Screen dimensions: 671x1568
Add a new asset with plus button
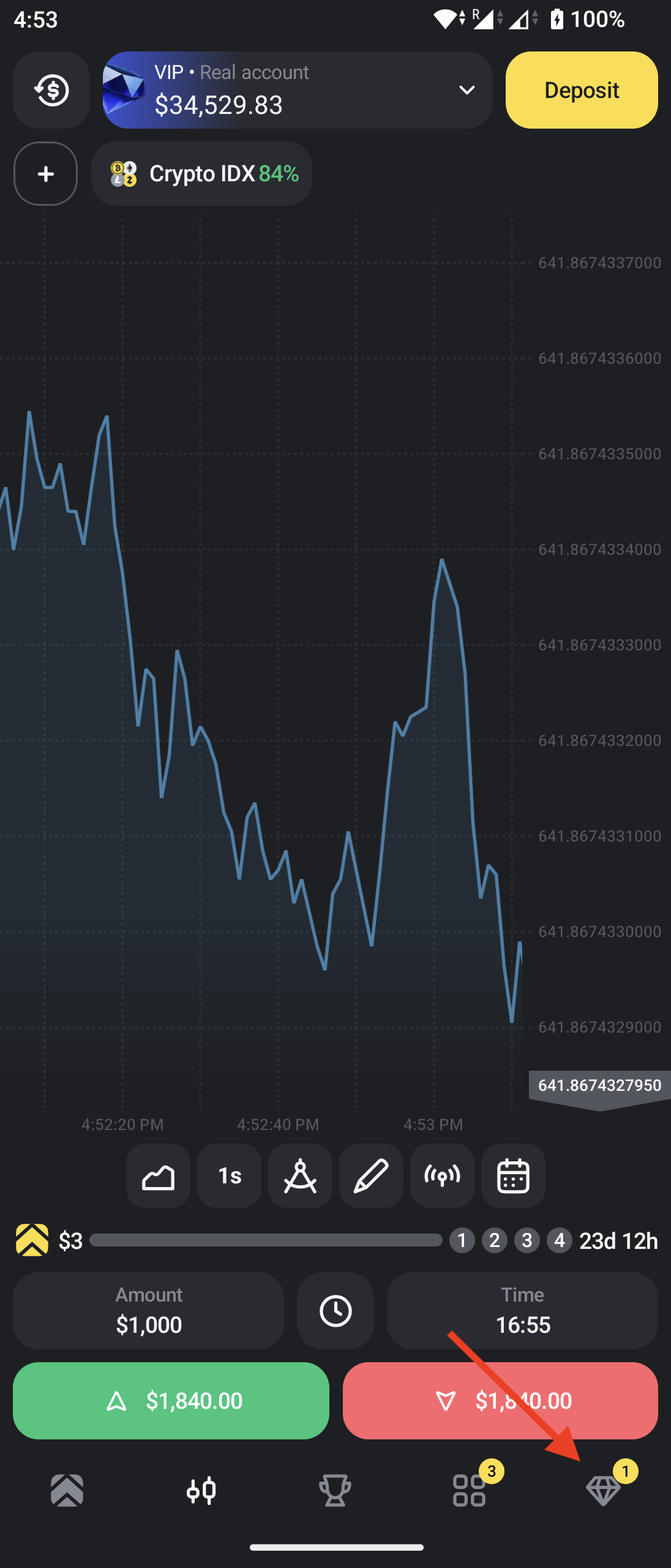click(x=46, y=174)
